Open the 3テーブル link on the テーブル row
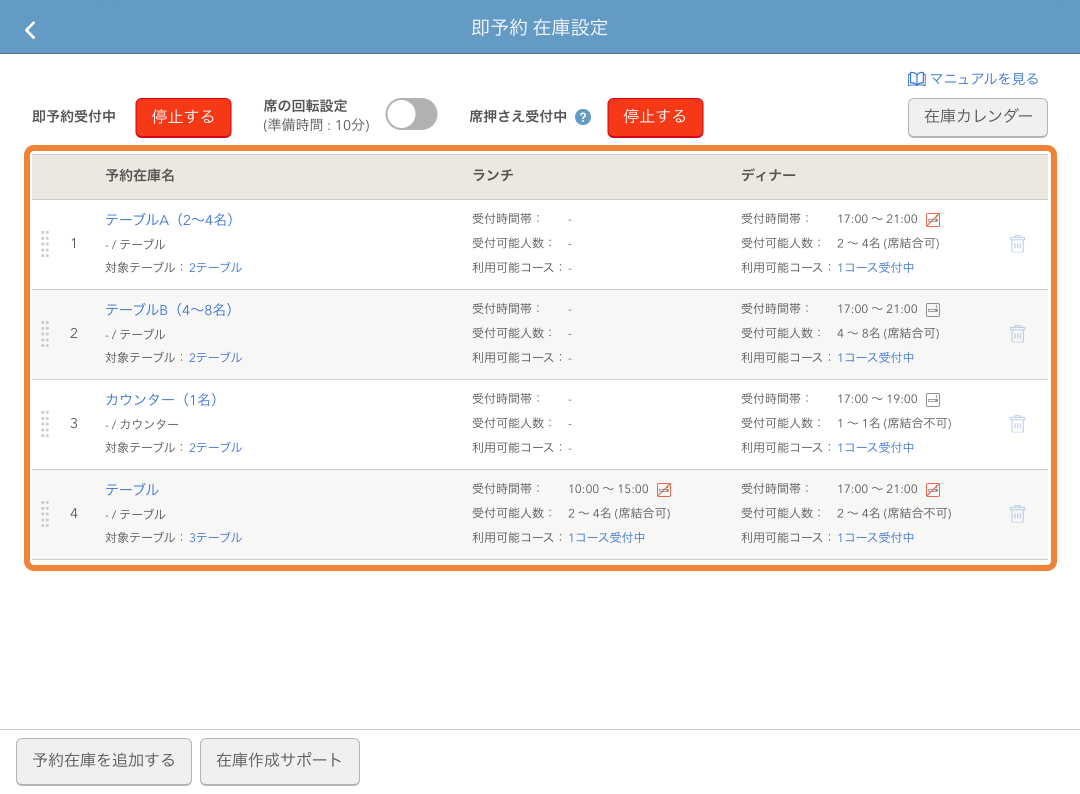The width and height of the screenshot is (1080, 794). pyautogui.click(x=215, y=537)
